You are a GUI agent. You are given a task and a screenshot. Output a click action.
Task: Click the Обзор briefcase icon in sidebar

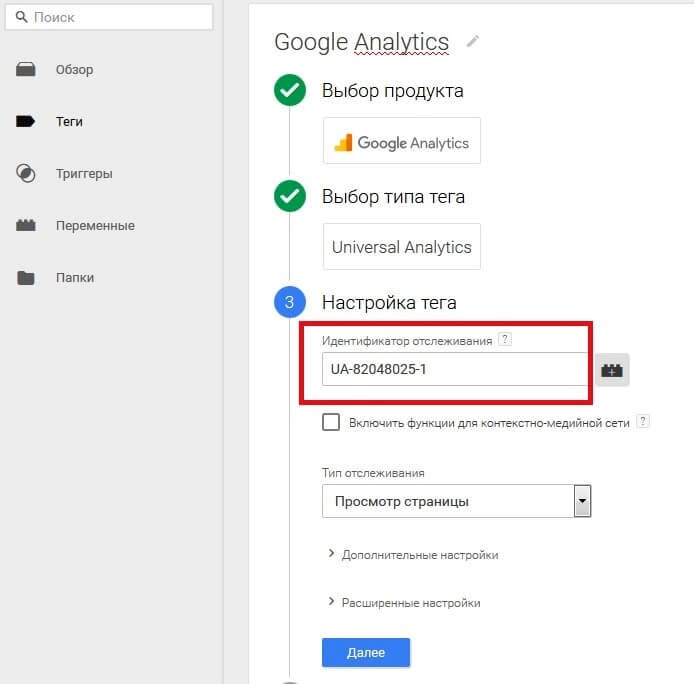[26, 70]
